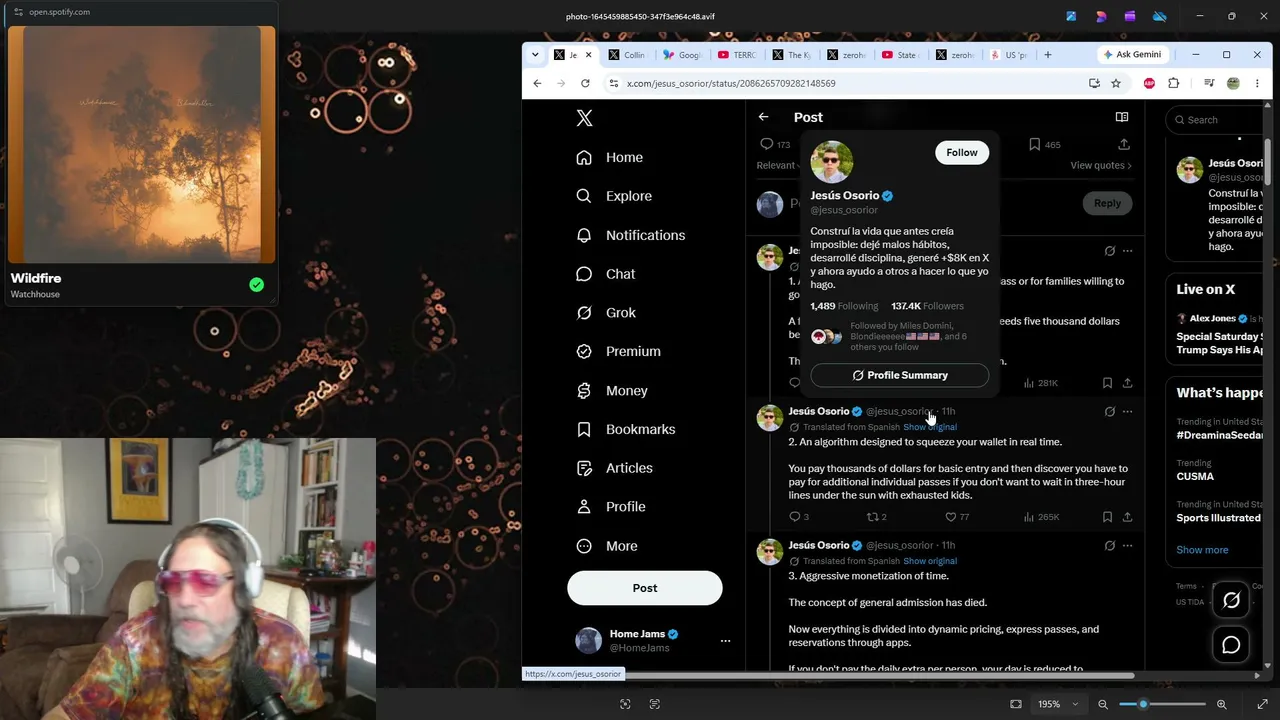Open Explore via its magnifier icon
Image resolution: width=1280 pixels, height=720 pixels.
(584, 196)
